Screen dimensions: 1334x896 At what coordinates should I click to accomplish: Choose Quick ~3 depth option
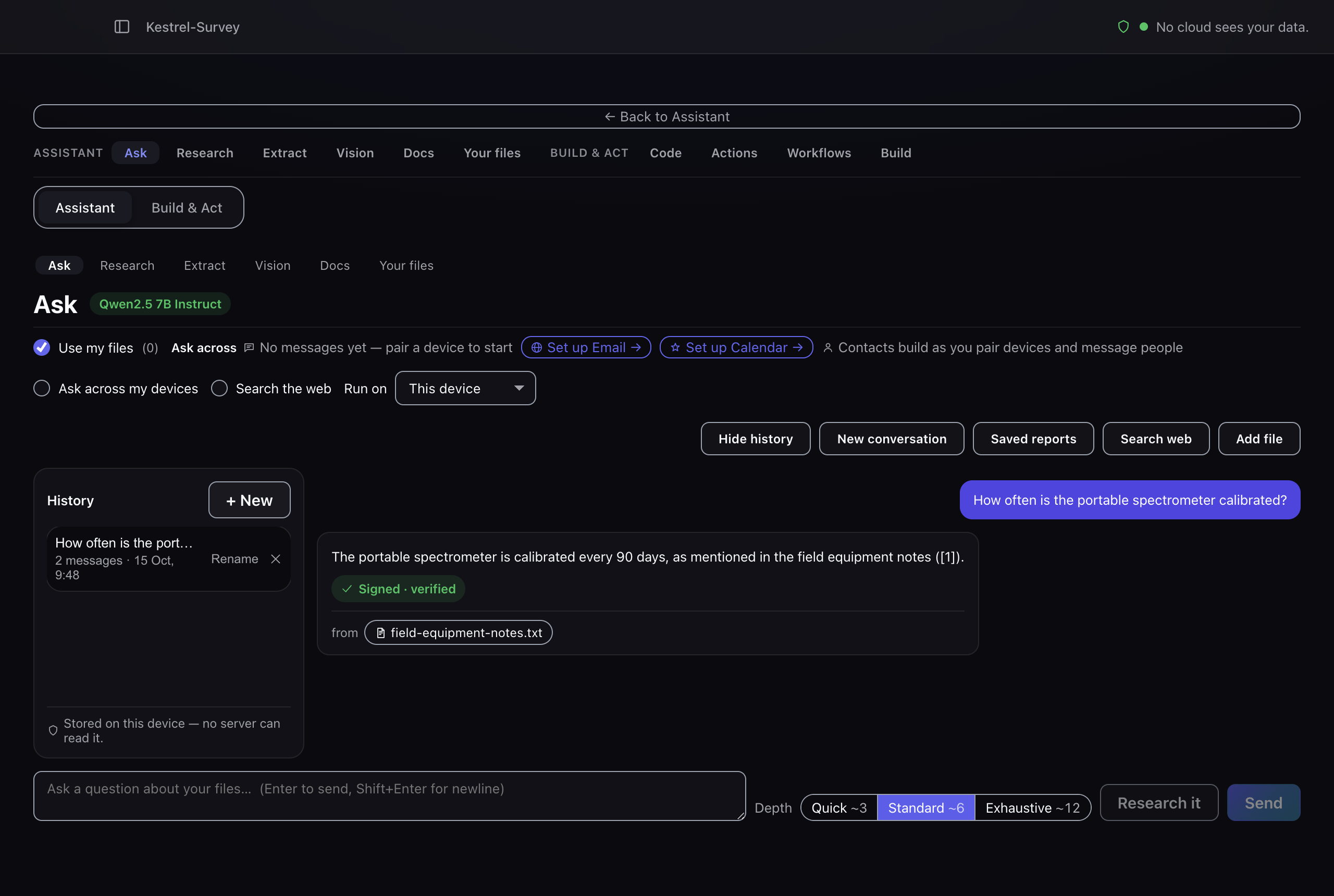839,807
